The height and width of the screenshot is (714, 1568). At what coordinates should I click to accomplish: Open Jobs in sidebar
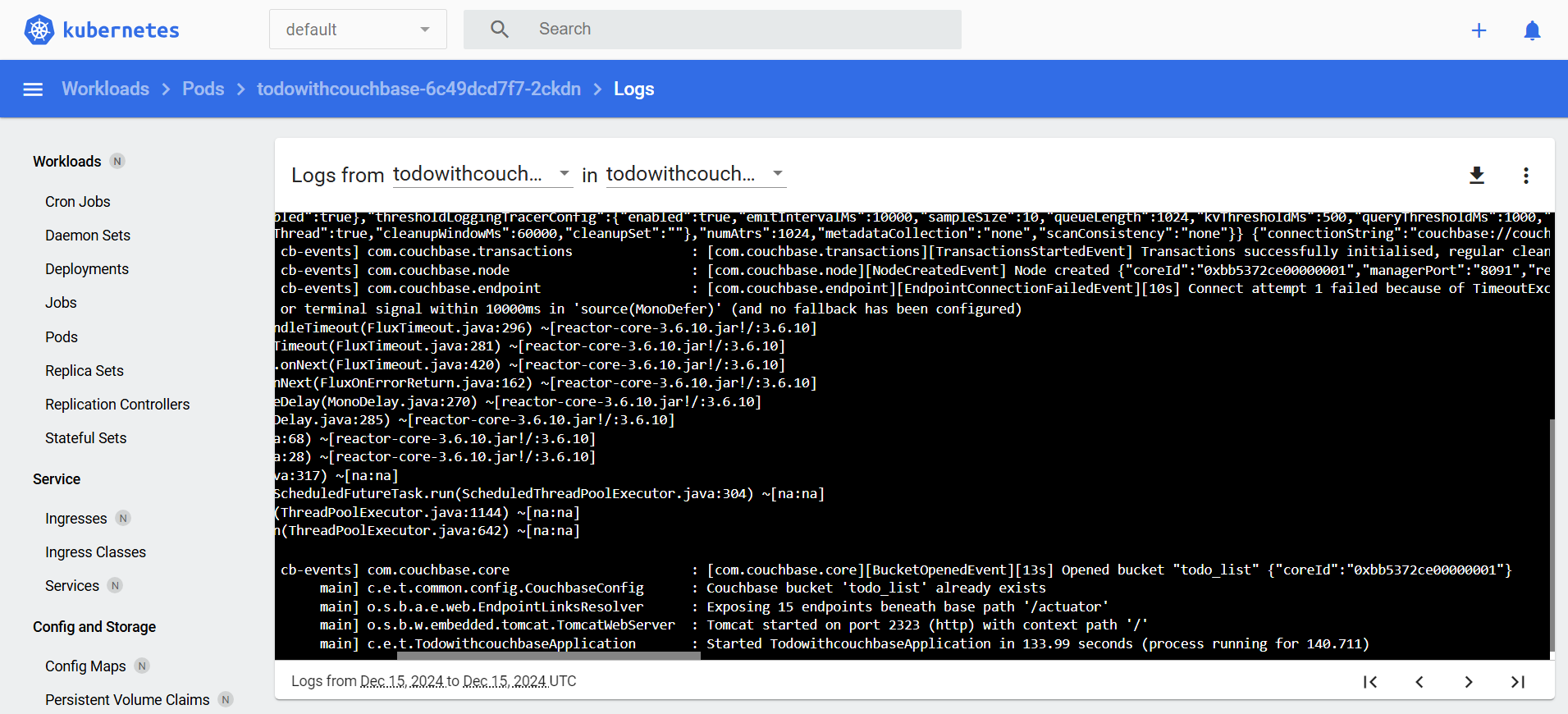[x=61, y=303]
